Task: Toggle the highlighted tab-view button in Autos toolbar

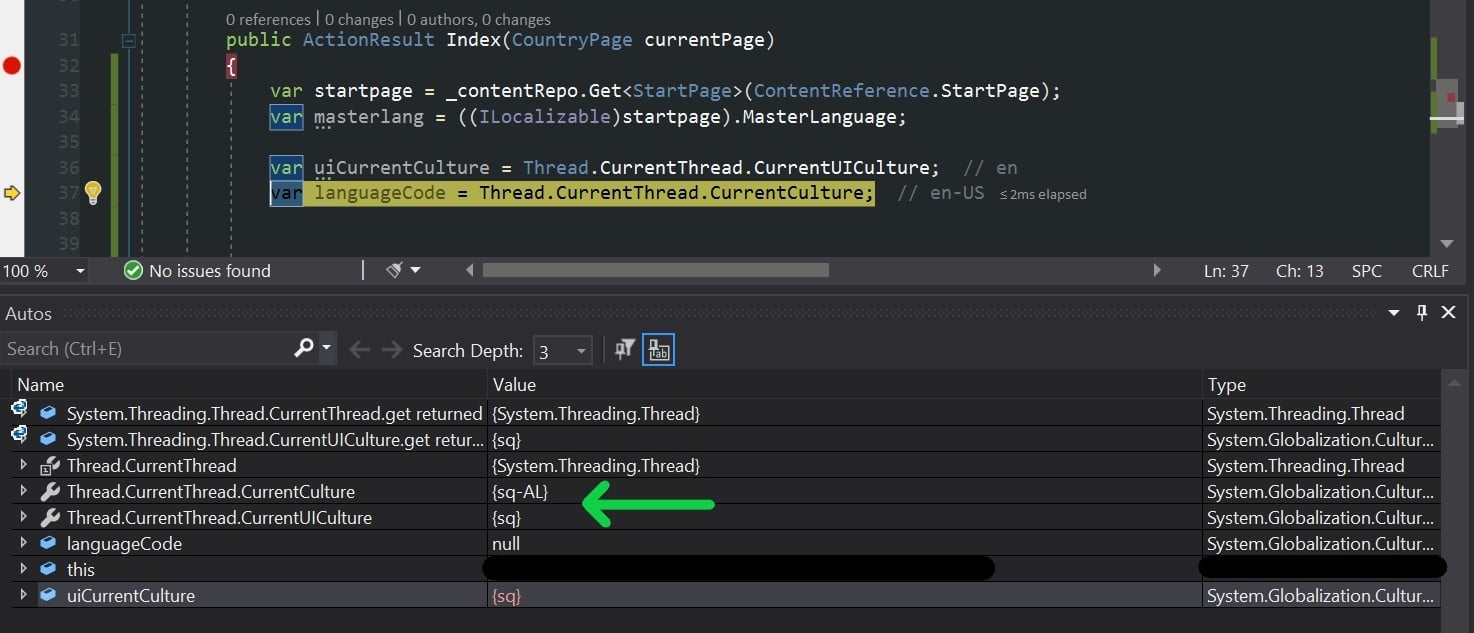Action: pyautogui.click(x=658, y=349)
